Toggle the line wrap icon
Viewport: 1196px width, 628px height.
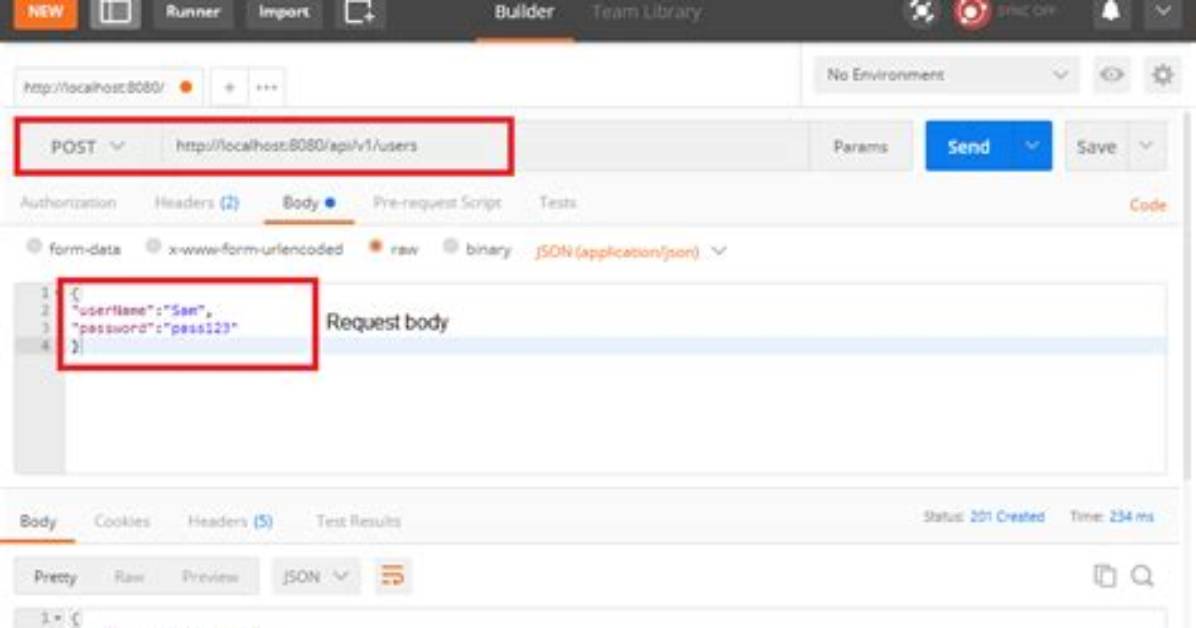(392, 577)
